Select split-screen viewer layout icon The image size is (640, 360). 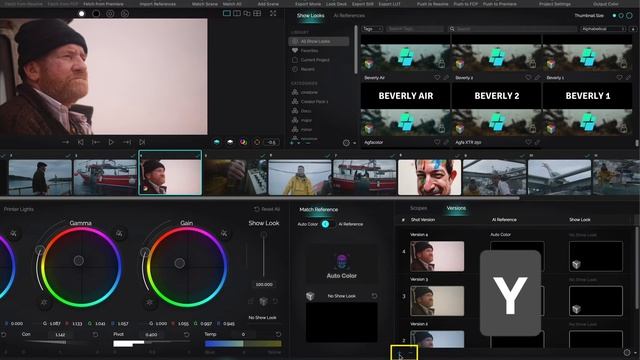click(x=237, y=13)
